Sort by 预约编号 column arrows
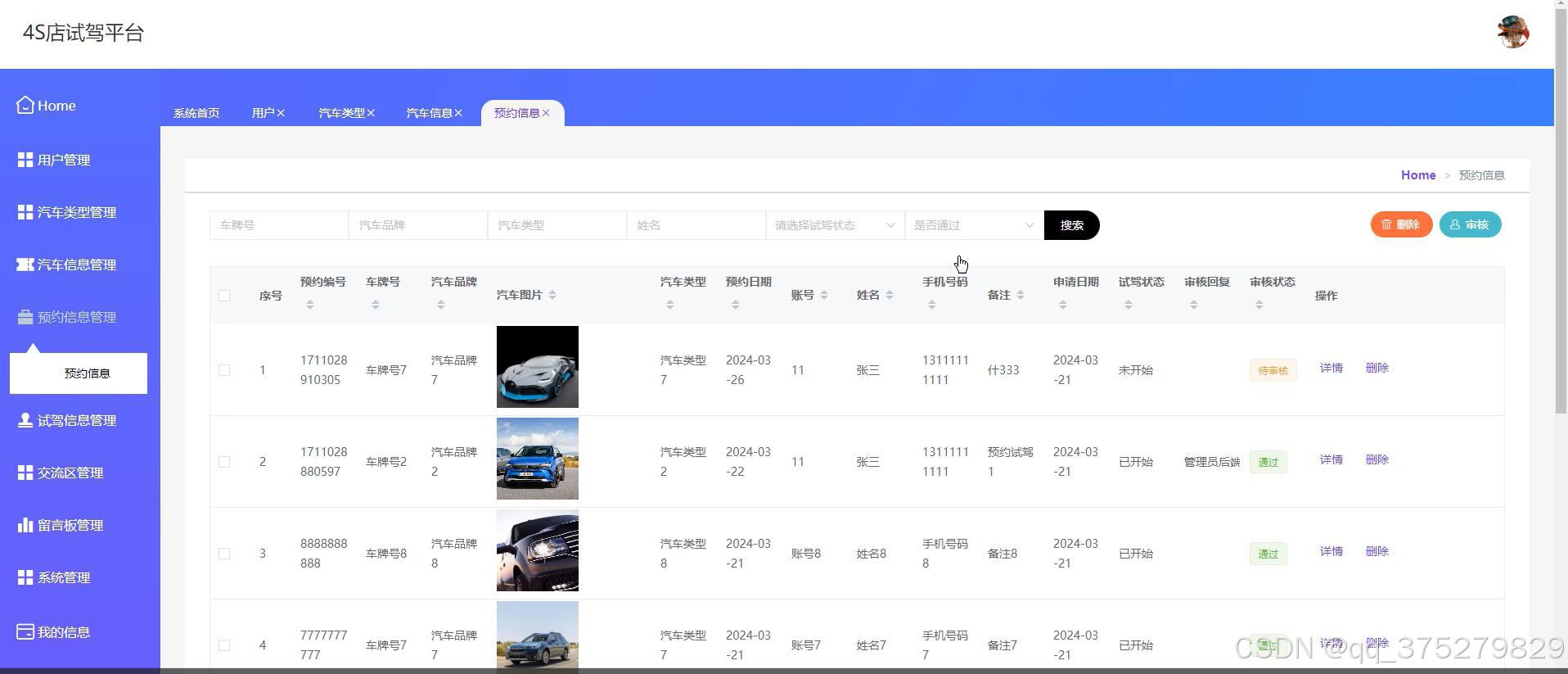 (x=309, y=305)
